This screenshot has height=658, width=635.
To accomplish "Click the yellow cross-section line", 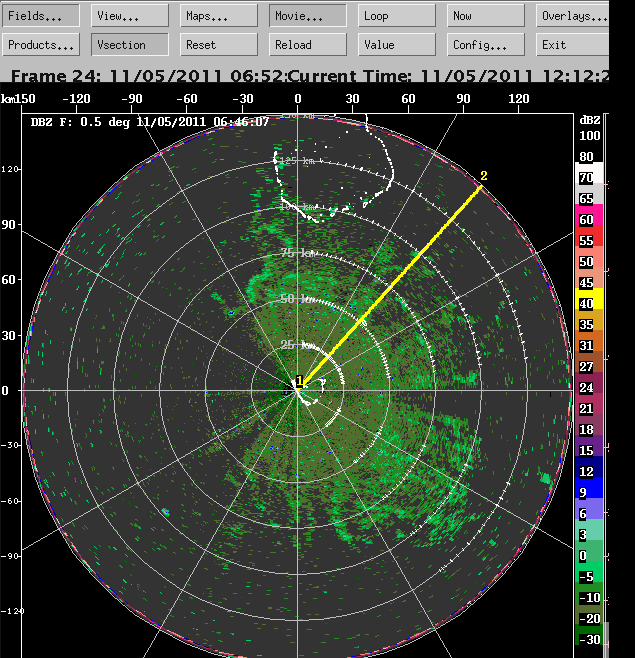I will 390,287.
